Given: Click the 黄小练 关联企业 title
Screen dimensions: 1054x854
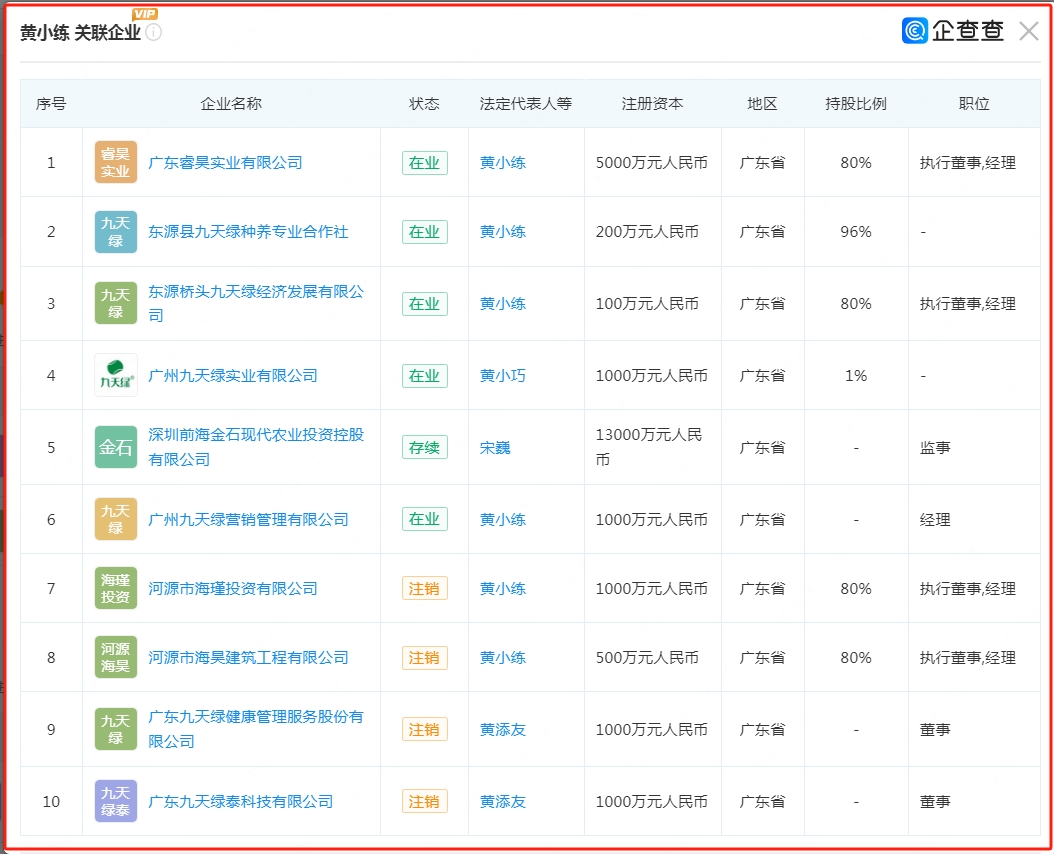Looking at the screenshot, I should coord(80,32).
